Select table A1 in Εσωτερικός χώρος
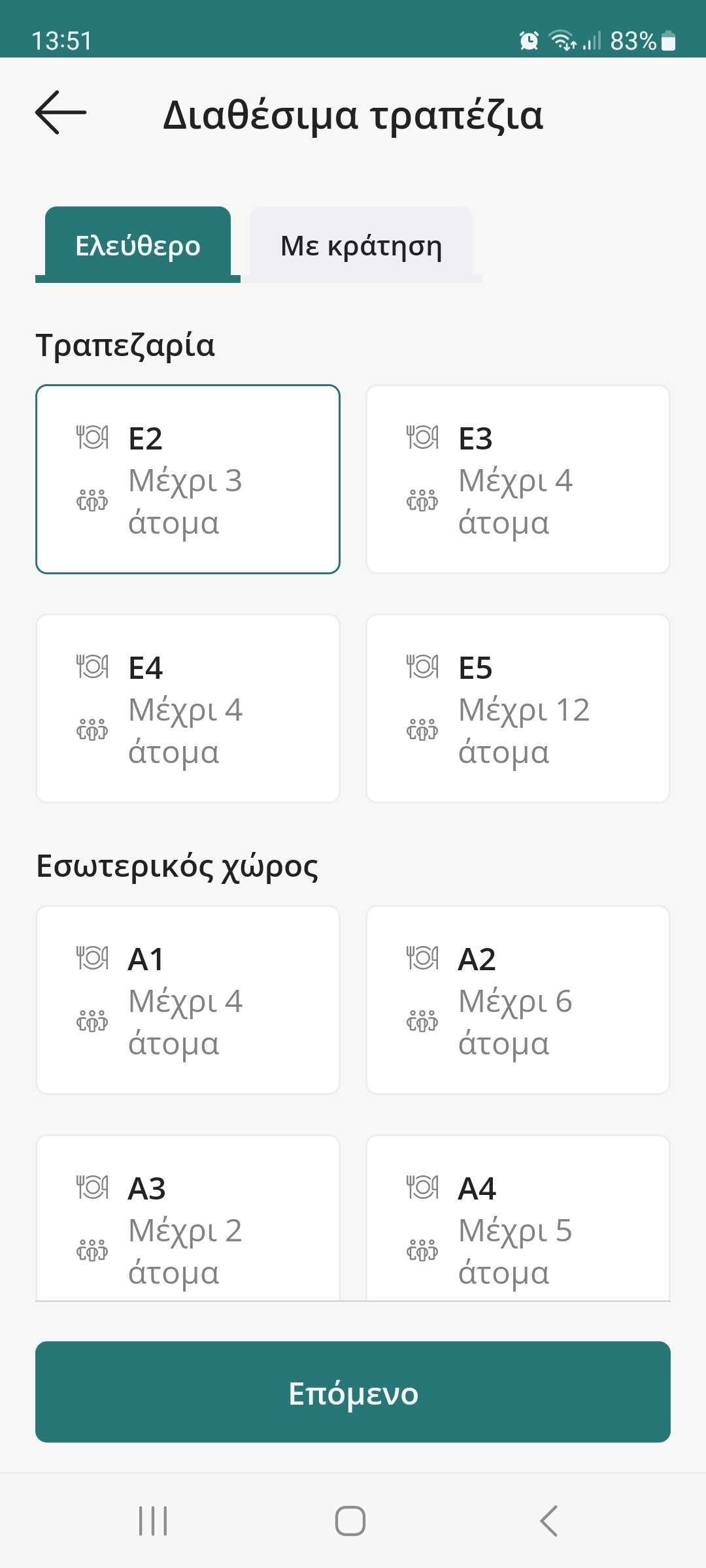Viewport: 706px width, 1568px height. (x=188, y=1000)
